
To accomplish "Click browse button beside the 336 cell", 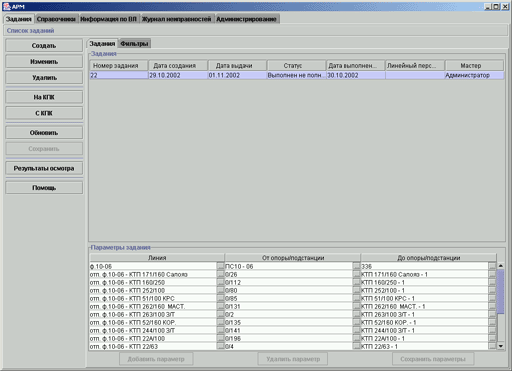I will pos(492,266).
